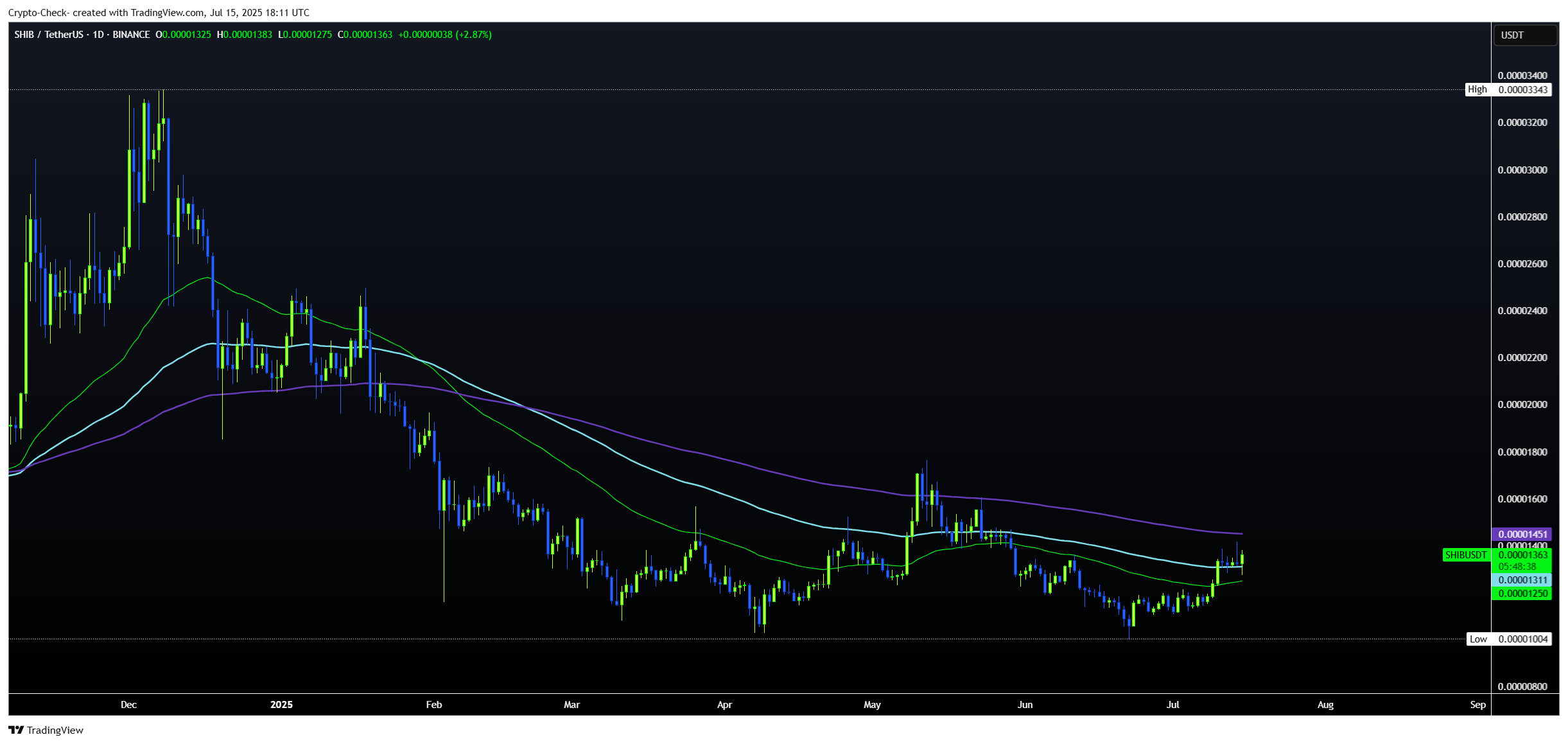This screenshot has height=744, width=1568.
Task: Click the 1D interval label
Action: (98, 35)
